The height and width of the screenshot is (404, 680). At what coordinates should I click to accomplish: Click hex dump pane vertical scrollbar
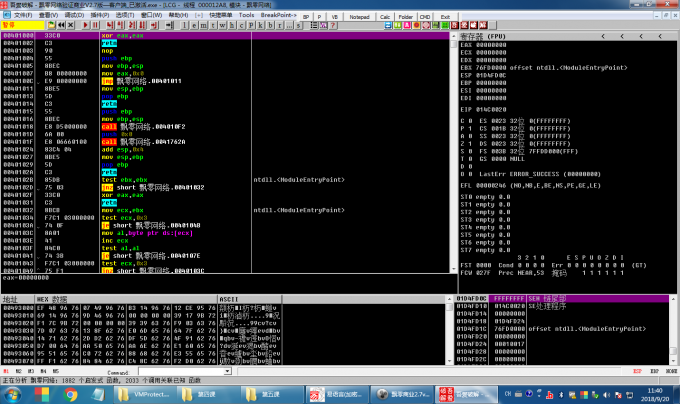pyautogui.click(x=449, y=330)
